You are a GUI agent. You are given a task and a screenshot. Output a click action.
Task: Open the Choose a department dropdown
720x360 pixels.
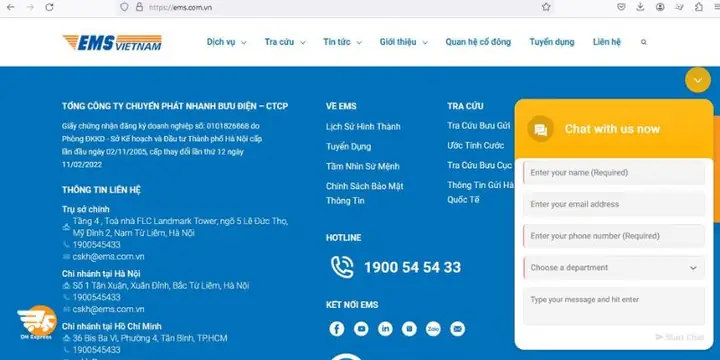coord(614,268)
